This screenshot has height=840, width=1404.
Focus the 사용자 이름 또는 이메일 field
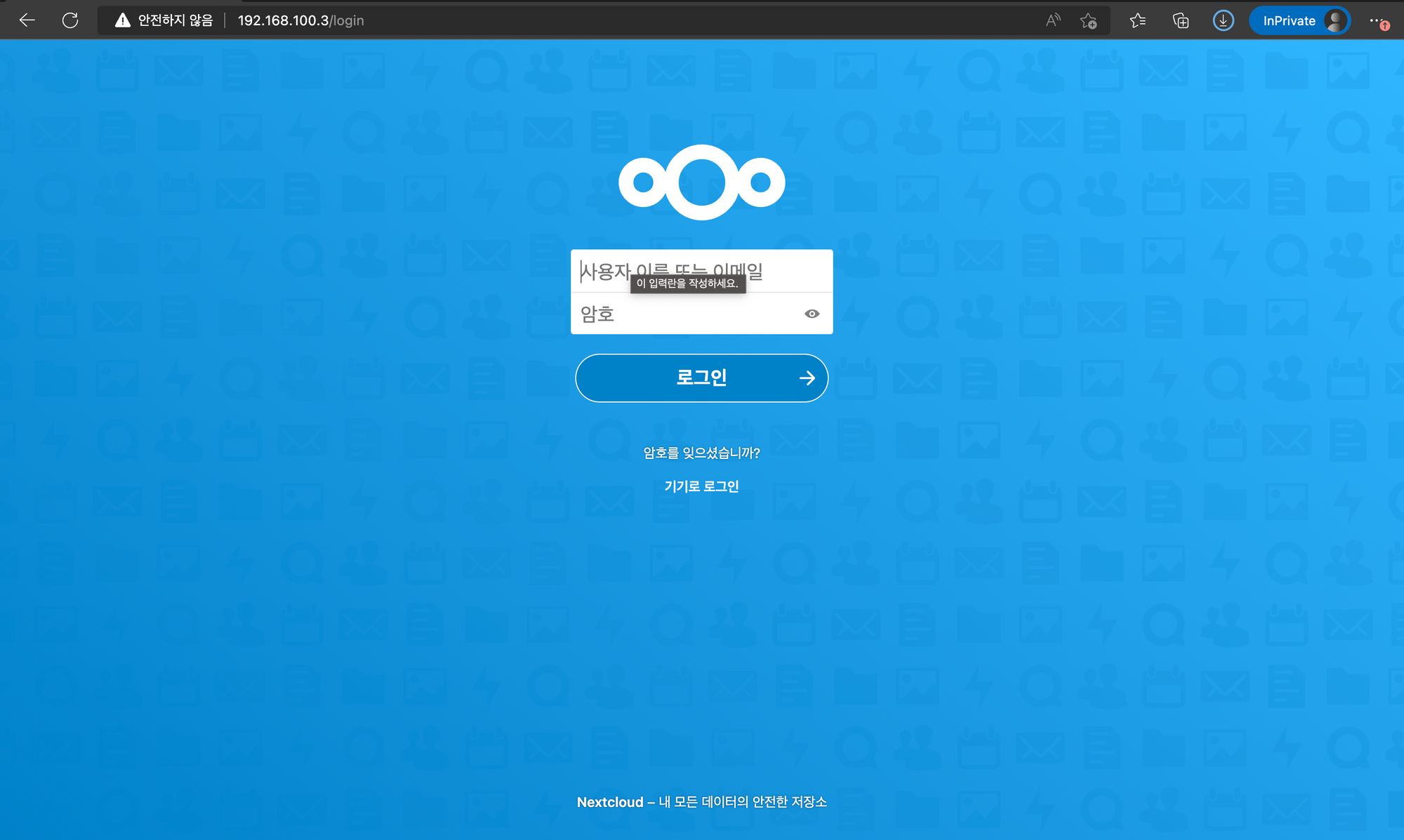[701, 271]
